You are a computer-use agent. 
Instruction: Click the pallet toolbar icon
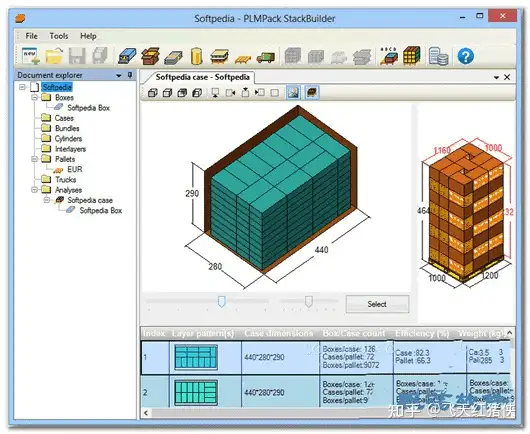[x=243, y=59]
